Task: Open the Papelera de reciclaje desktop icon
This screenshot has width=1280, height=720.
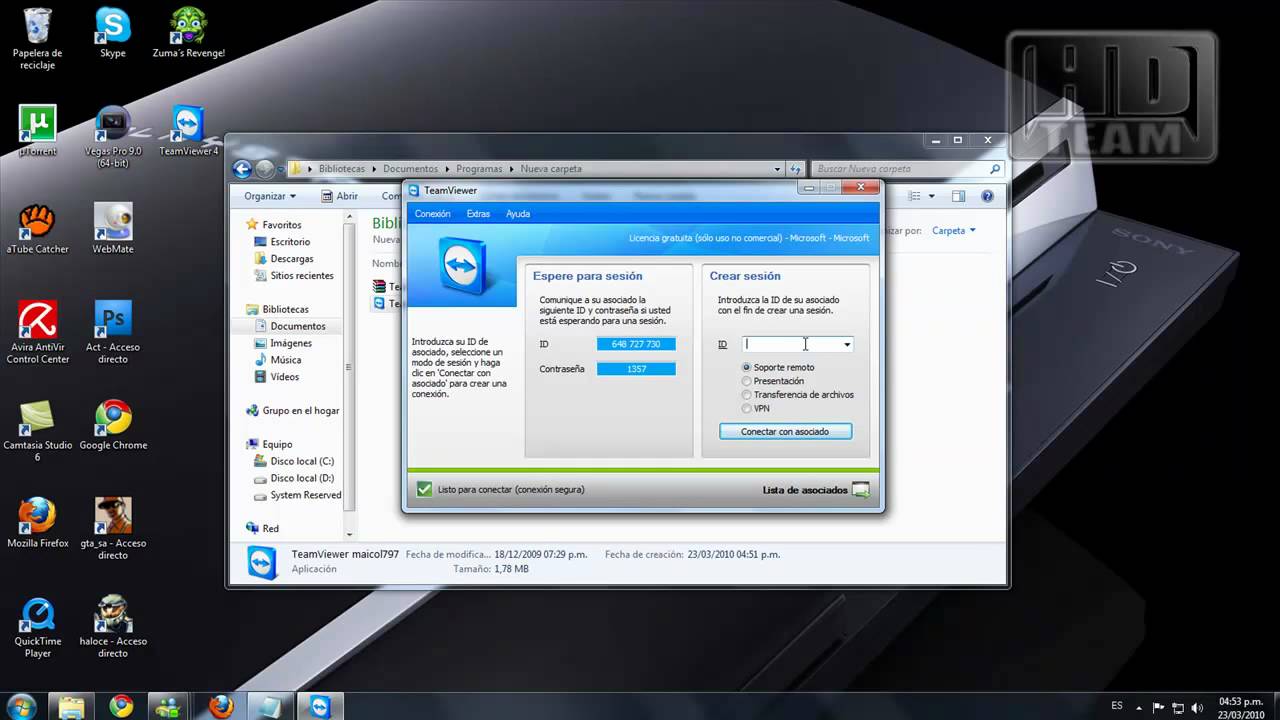Action: click(38, 38)
